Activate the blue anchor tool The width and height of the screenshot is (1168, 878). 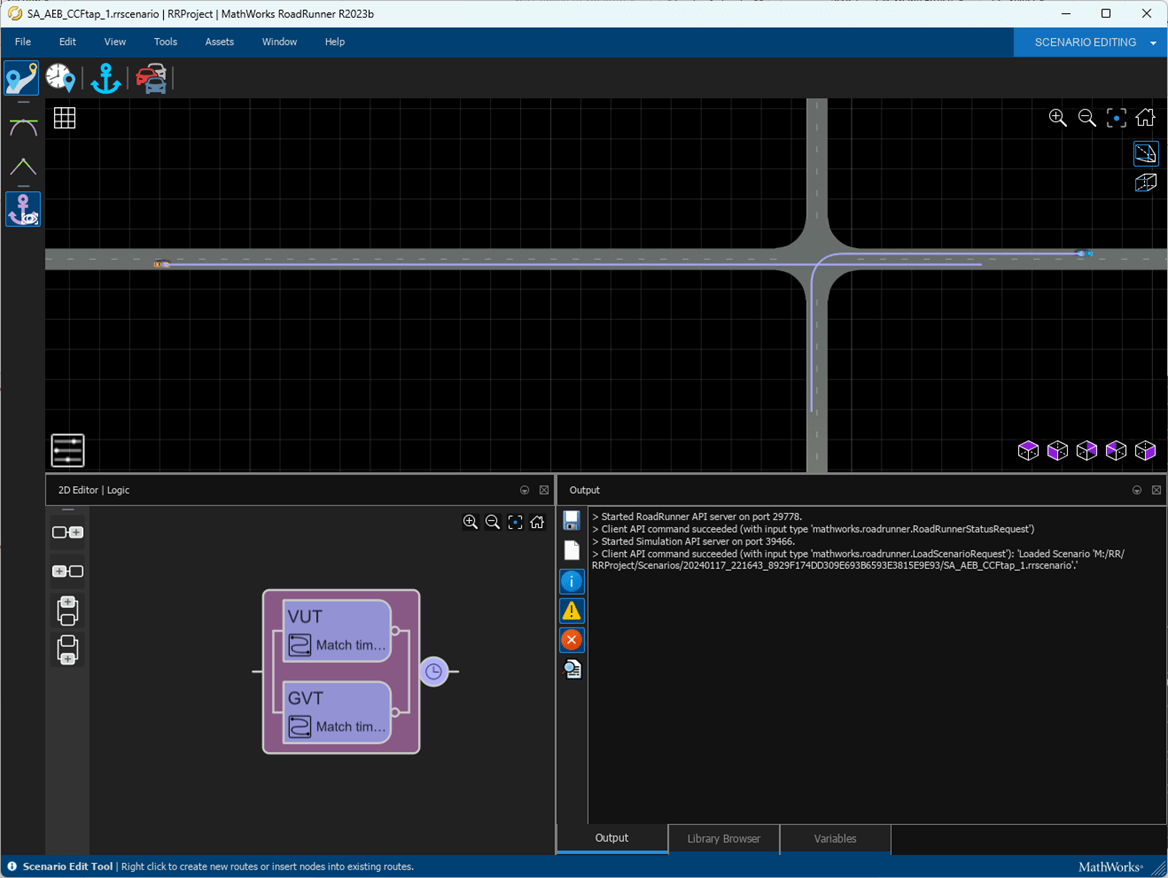pos(105,78)
